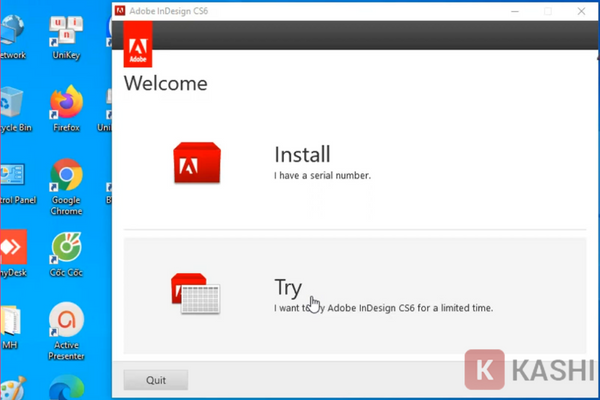Click the small Adobe icon in title bar
Viewport: 600px width, 400px height.
pos(121,11)
